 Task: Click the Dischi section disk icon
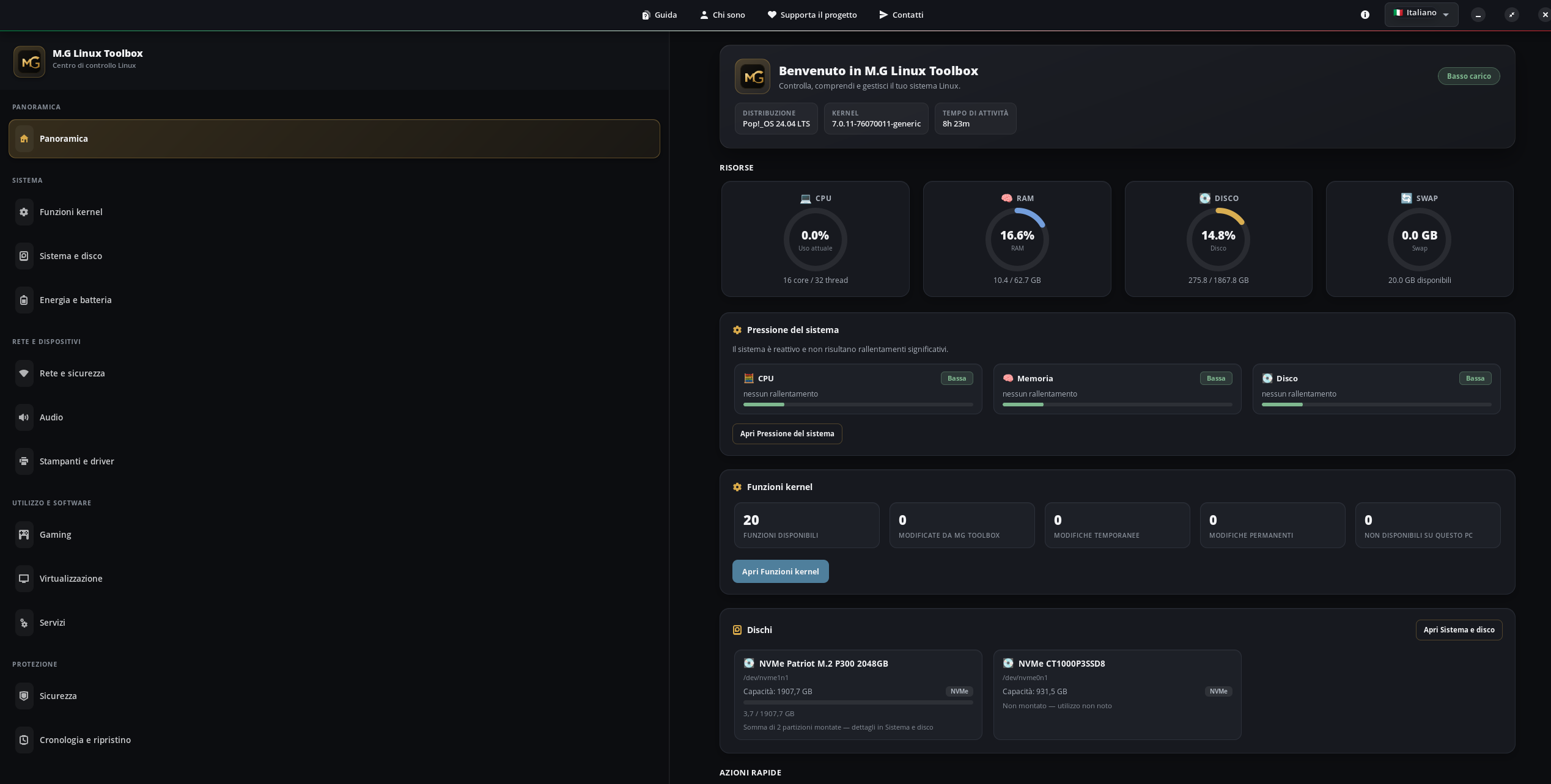point(737,630)
